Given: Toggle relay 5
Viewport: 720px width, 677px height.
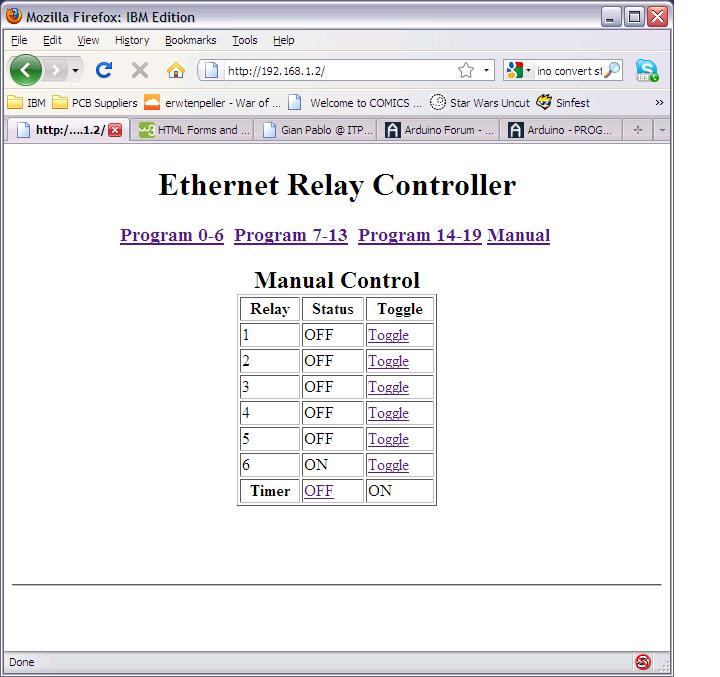Looking at the screenshot, I should click(x=388, y=439).
